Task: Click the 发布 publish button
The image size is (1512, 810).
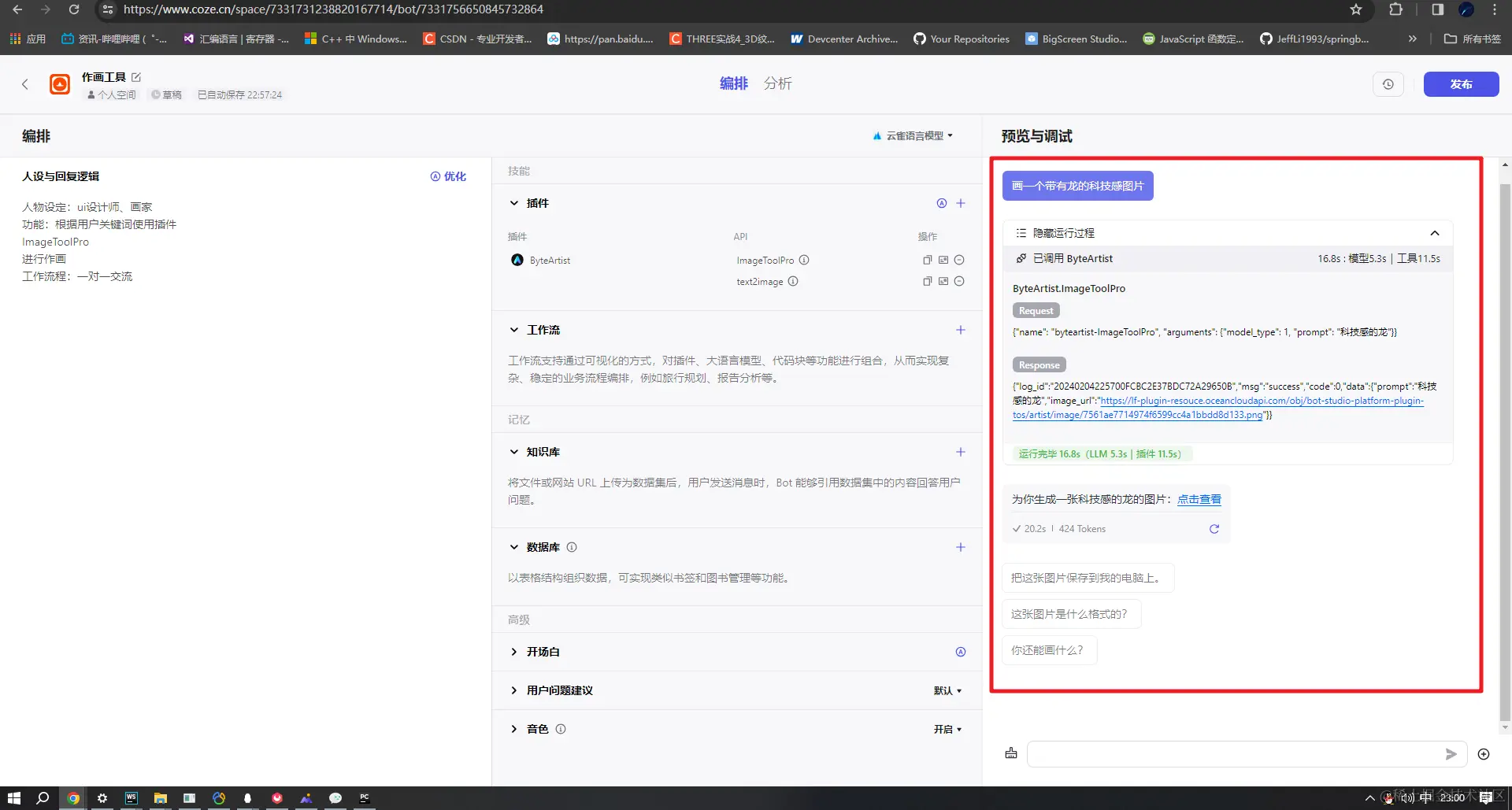Action: pos(1461,84)
